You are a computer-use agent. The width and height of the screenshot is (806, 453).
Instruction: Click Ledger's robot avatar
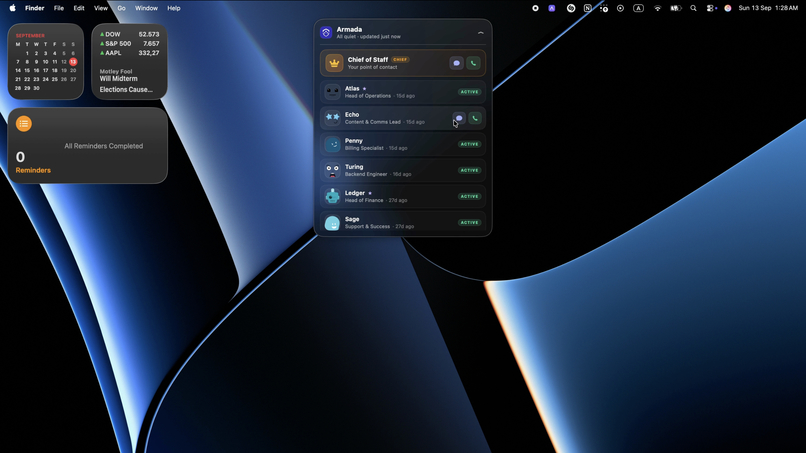coord(333,196)
